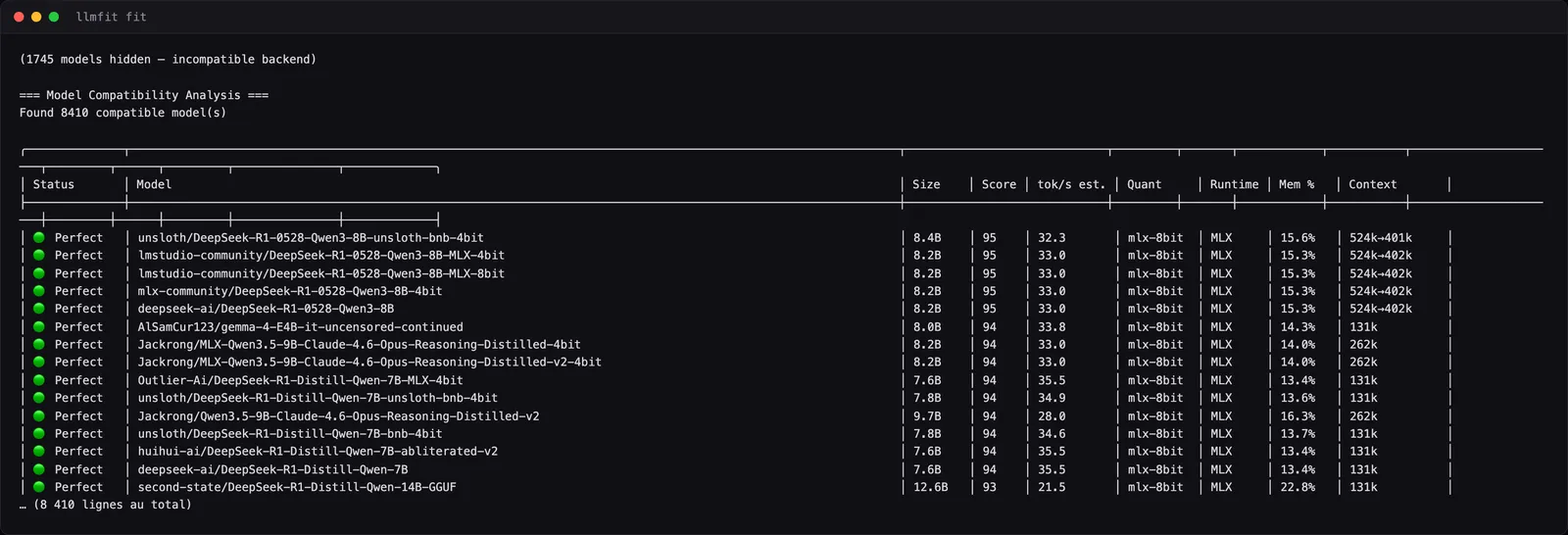Click the 'Model Compatibility Analysis' heading

[144, 95]
